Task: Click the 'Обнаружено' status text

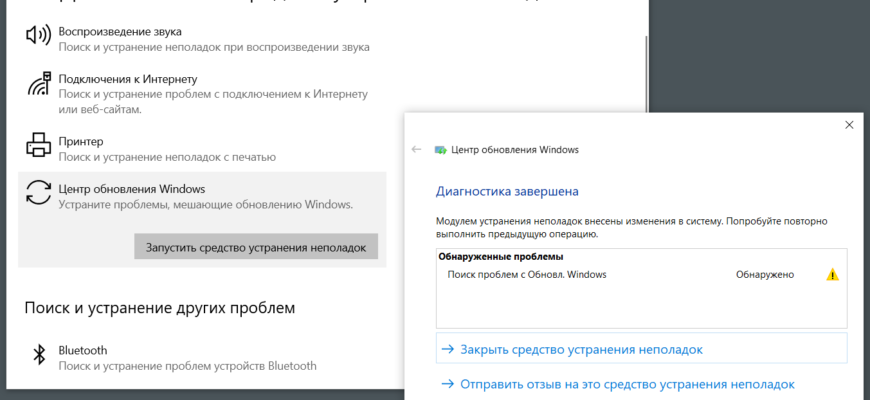Action: tap(765, 274)
